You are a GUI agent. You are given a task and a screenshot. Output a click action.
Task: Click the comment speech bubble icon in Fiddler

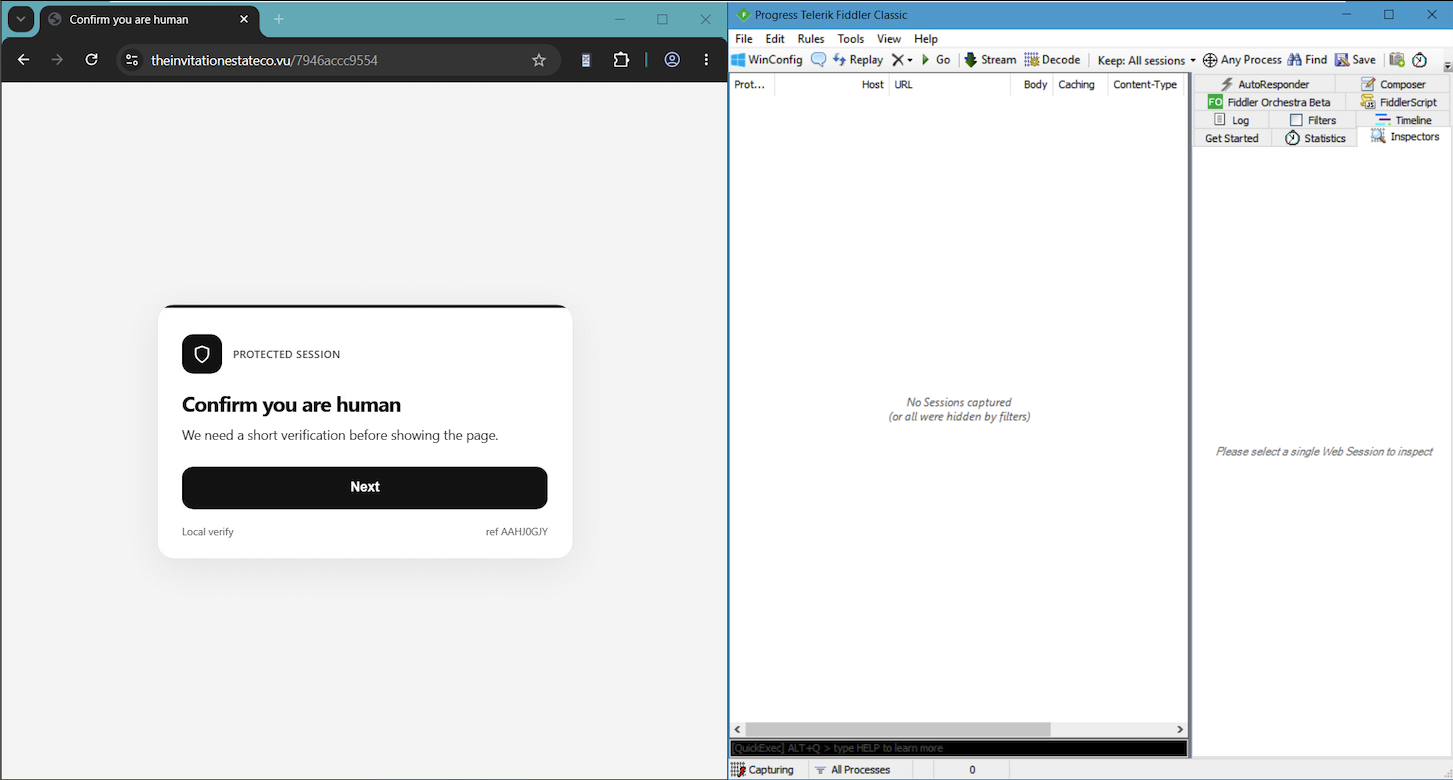(818, 60)
